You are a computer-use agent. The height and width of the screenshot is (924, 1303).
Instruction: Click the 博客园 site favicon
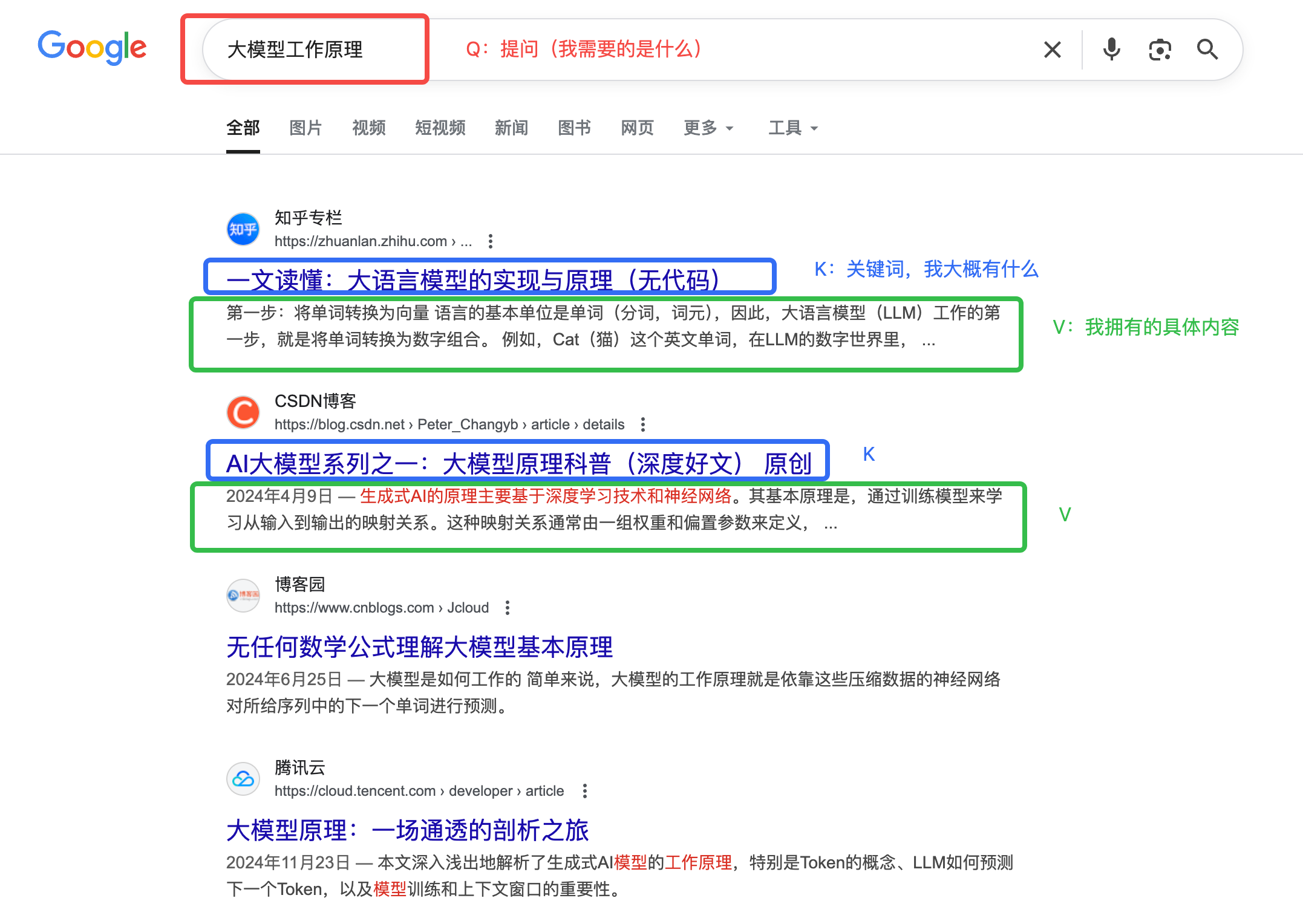click(242, 596)
